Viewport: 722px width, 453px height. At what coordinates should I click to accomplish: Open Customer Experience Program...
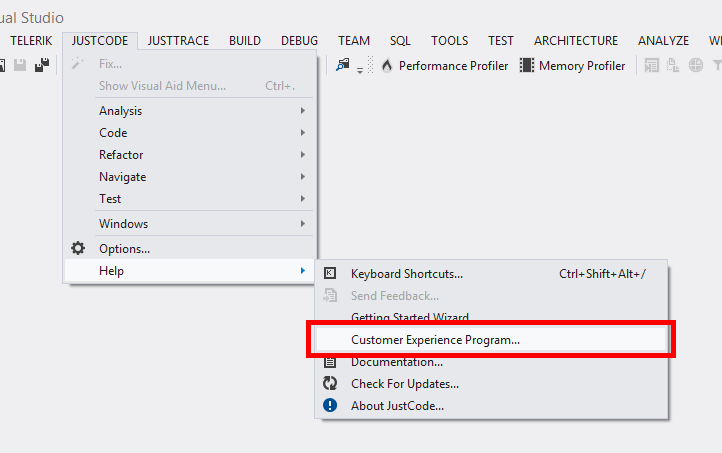[491, 340]
